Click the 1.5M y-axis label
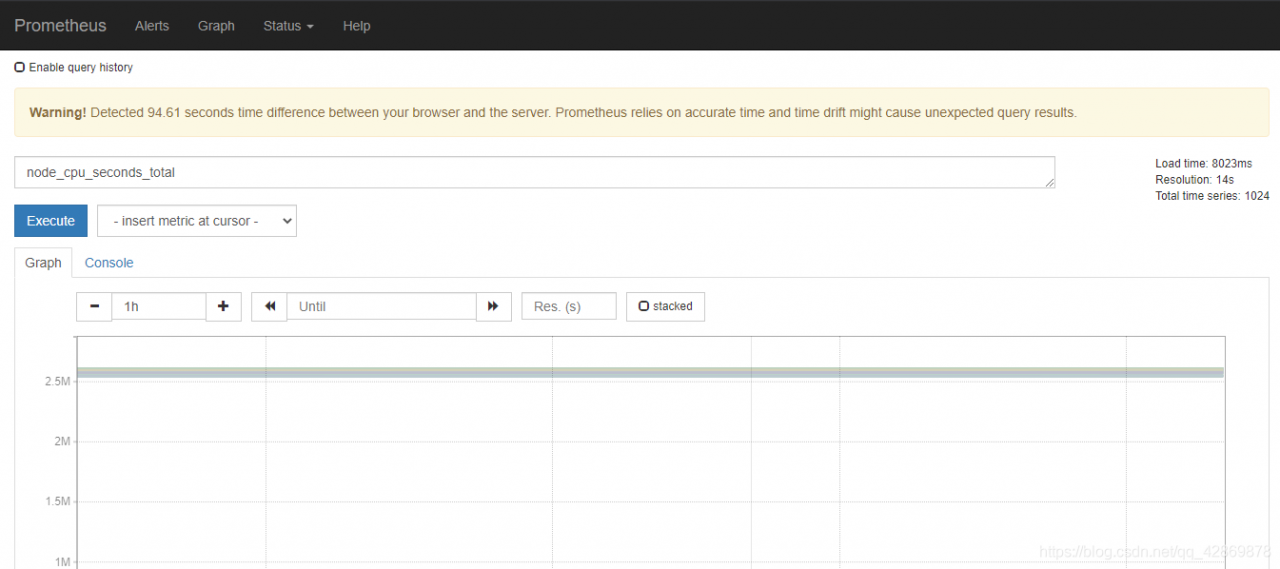This screenshot has height=569, width=1280. coord(57,502)
